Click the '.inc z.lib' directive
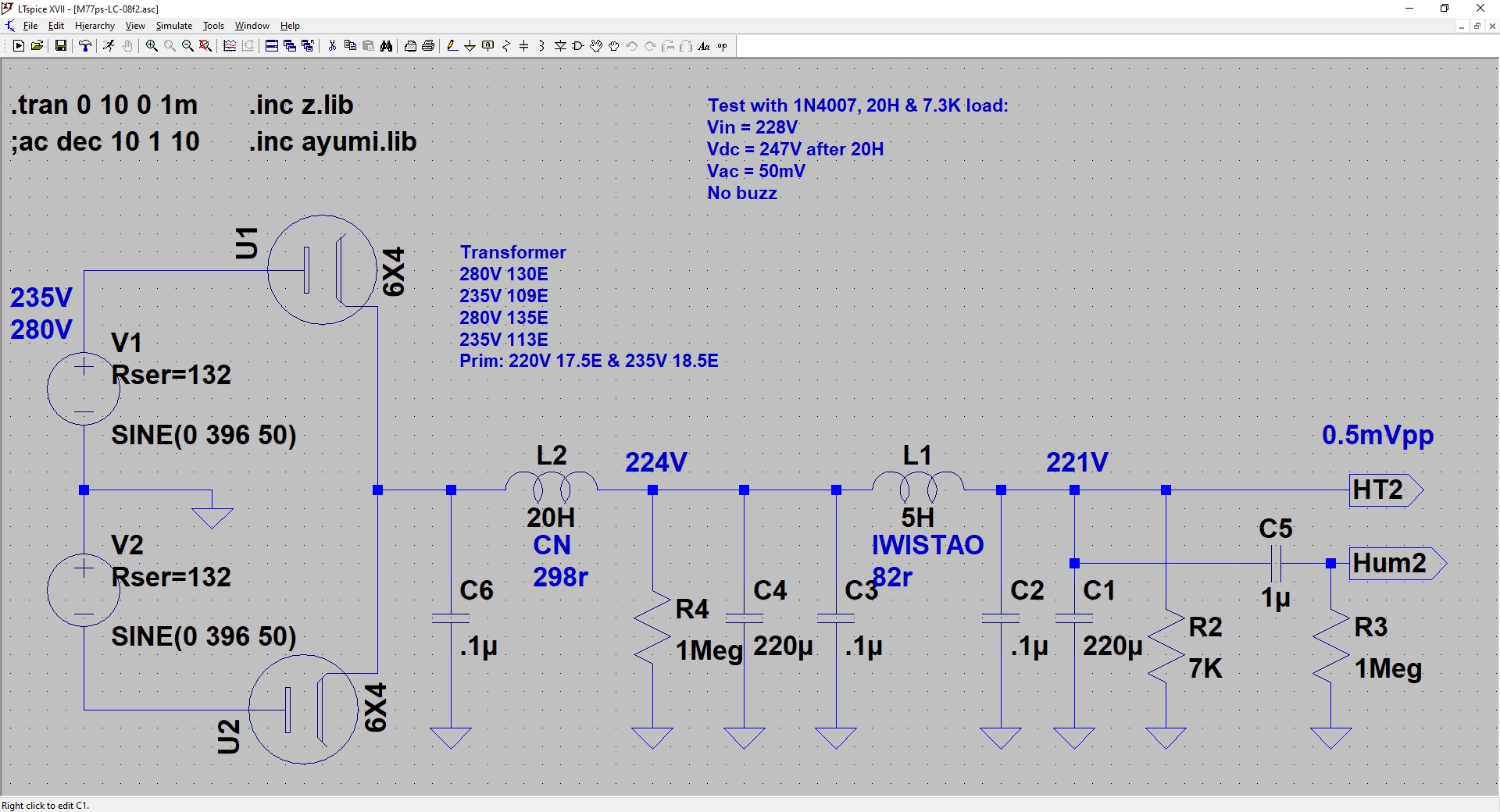The height and width of the screenshot is (812, 1500). tap(302, 105)
